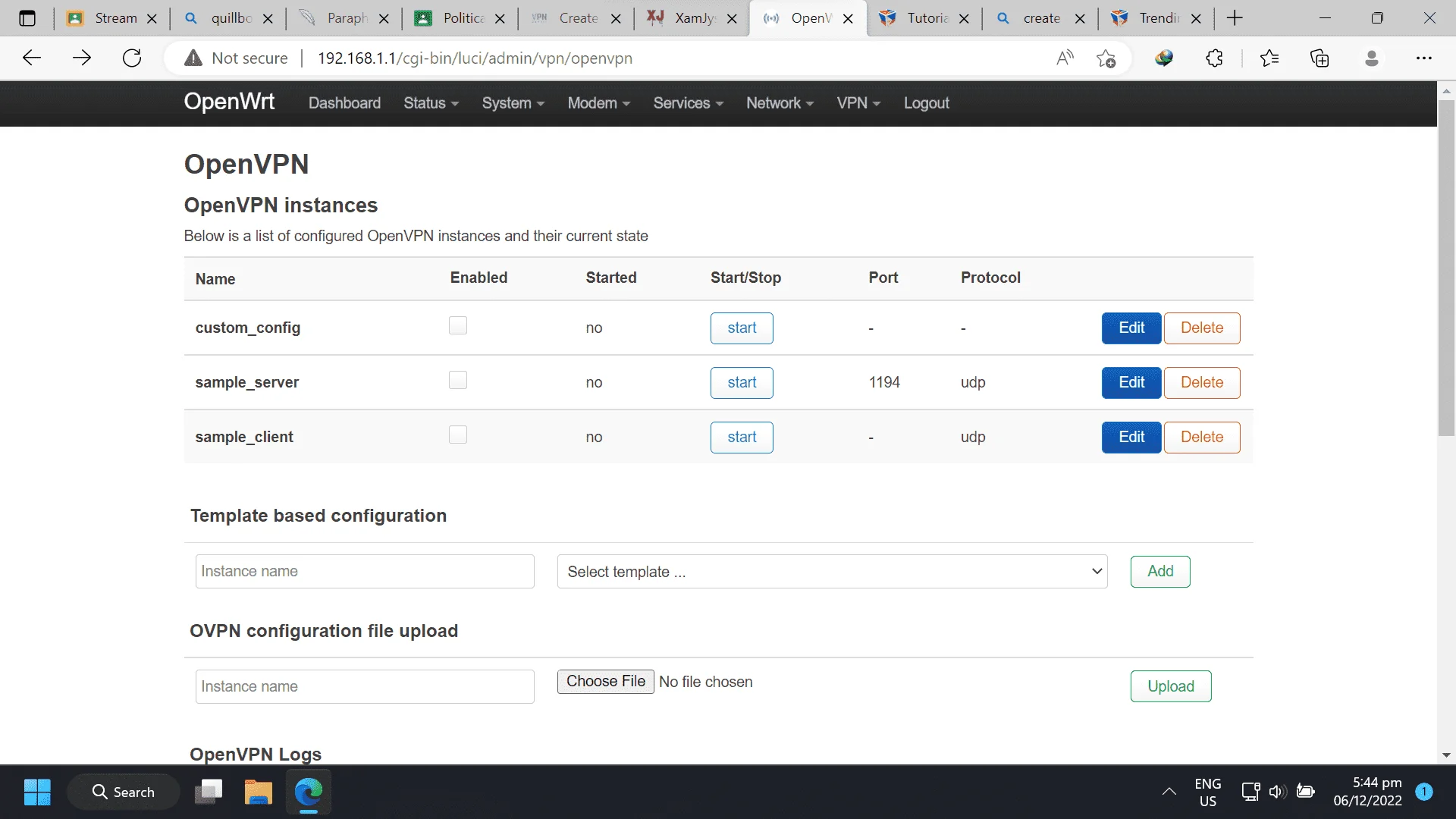Expand the Modem menu

[x=599, y=103]
